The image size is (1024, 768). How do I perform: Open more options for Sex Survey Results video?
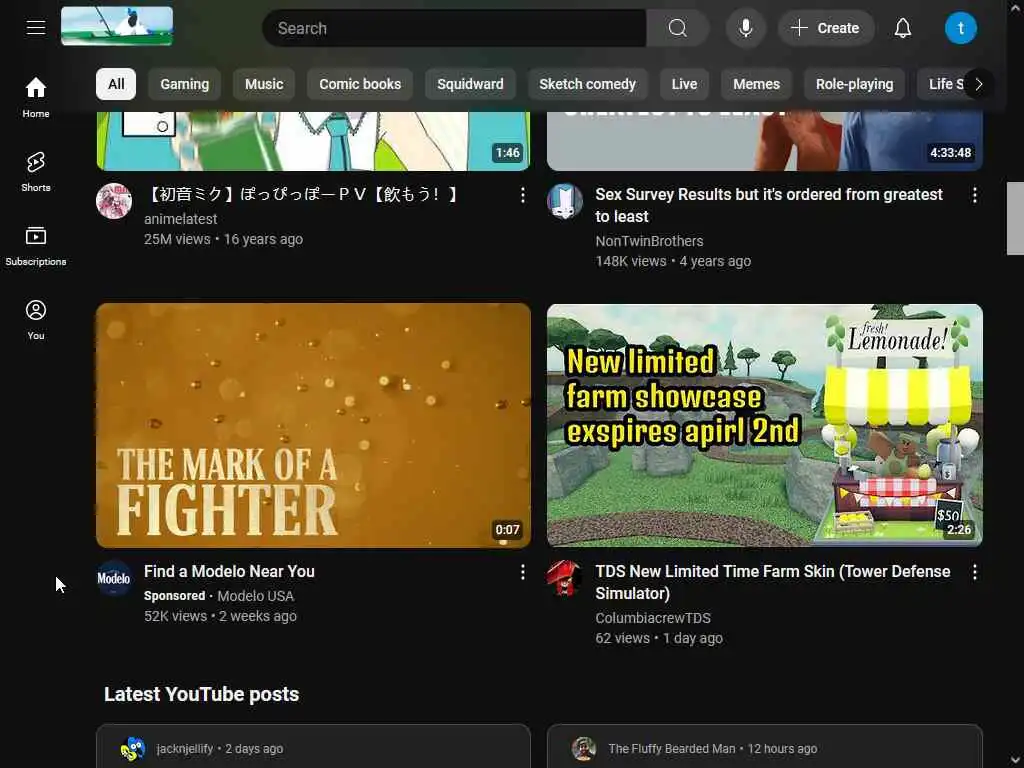pyautogui.click(x=974, y=195)
